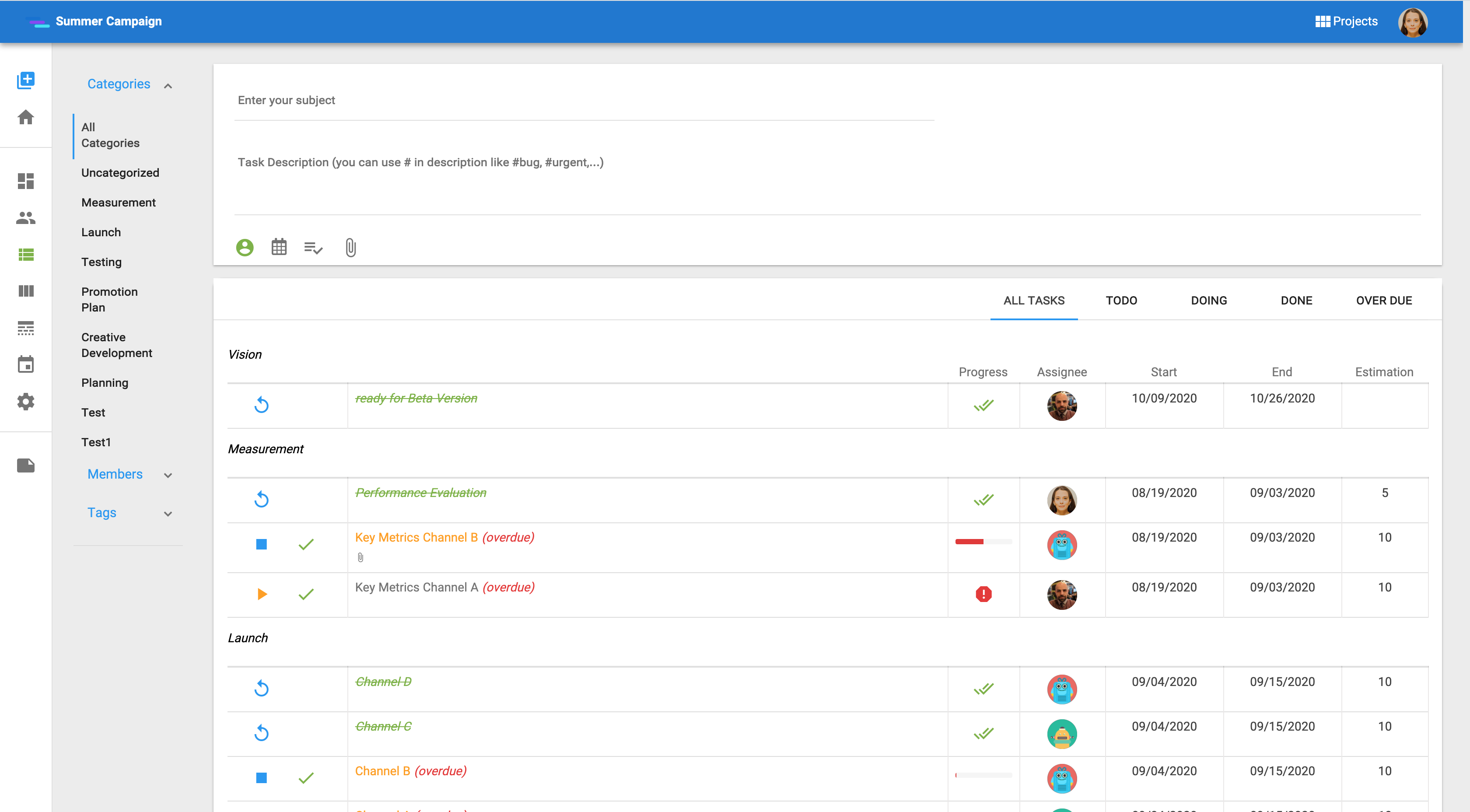Select the Creative Development category
1470x812 pixels.
point(116,345)
